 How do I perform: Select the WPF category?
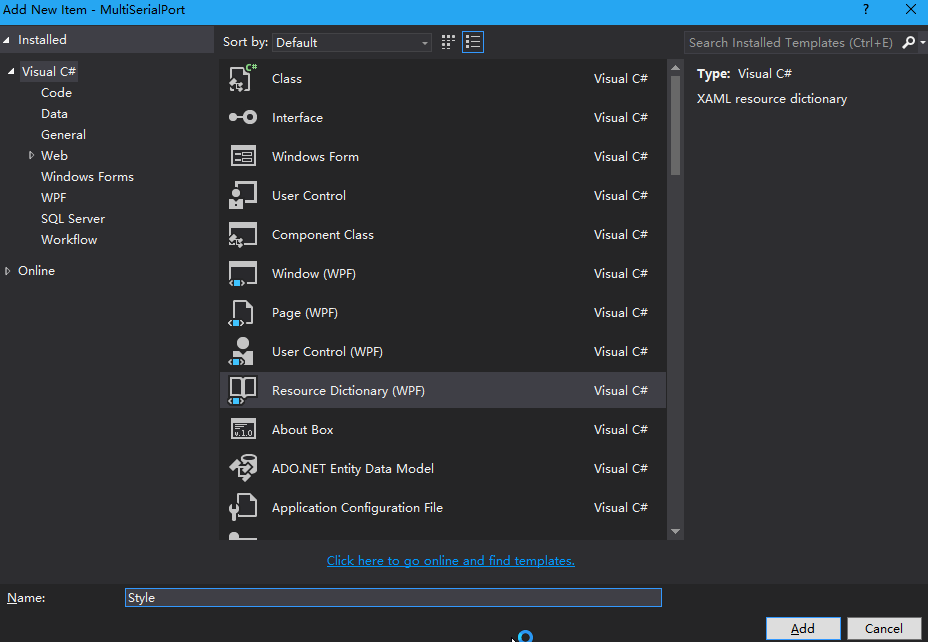pos(53,198)
